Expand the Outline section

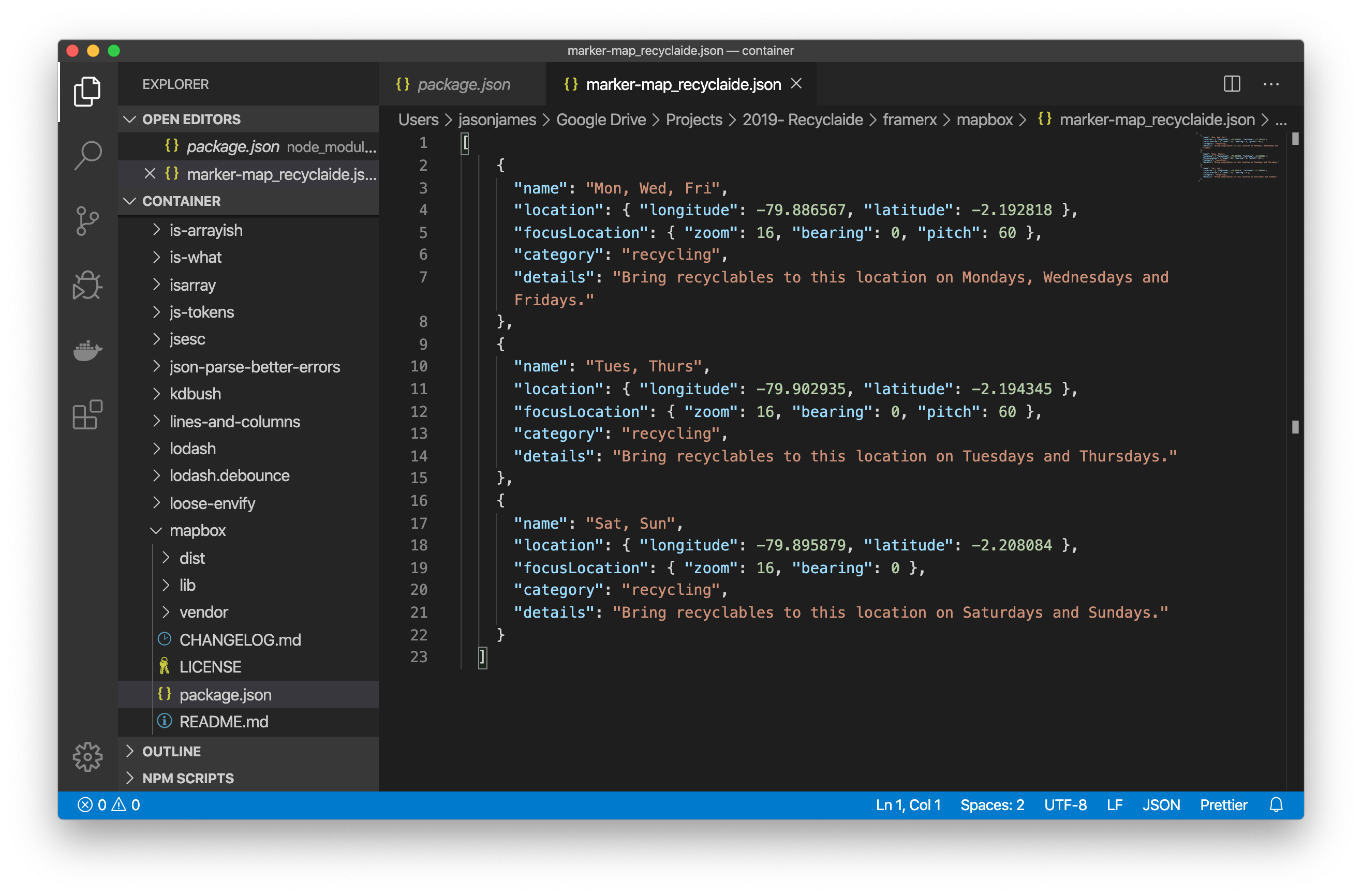point(171,751)
